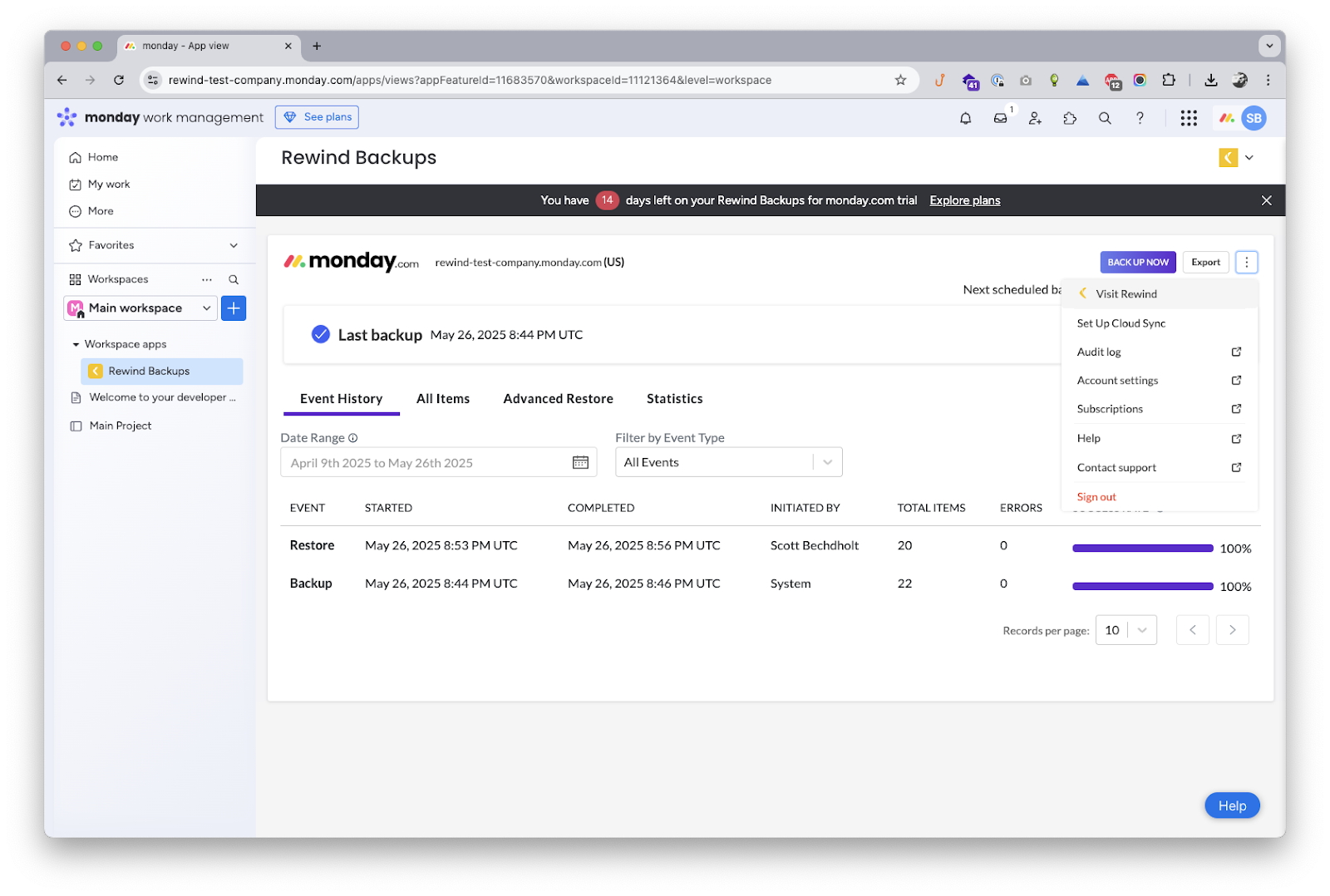Click the monday search magnifier icon
The width and height of the screenshot is (1330, 896).
(1105, 118)
